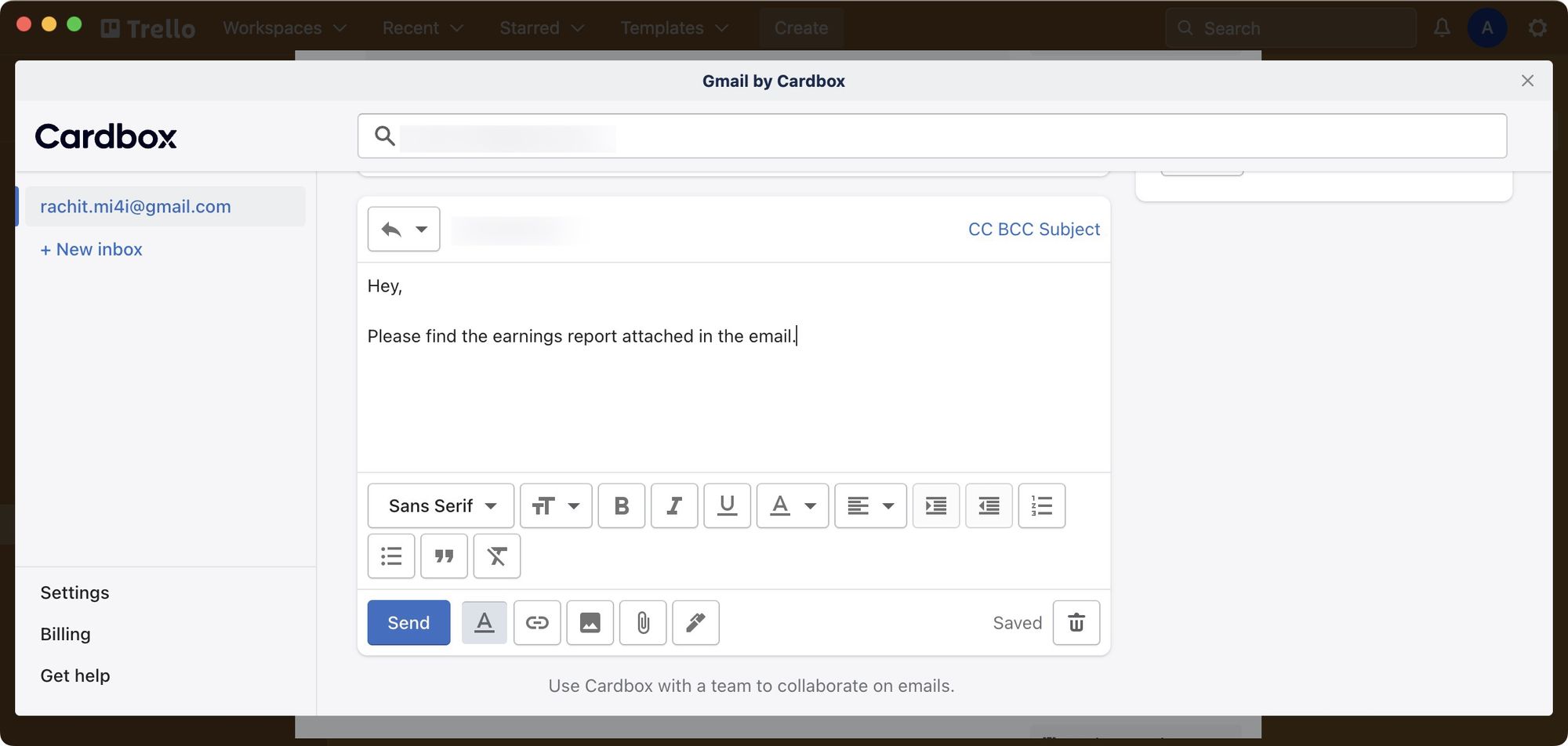This screenshot has height=746, width=1568.
Task: Open the Trello Recent menu
Action: [423, 28]
